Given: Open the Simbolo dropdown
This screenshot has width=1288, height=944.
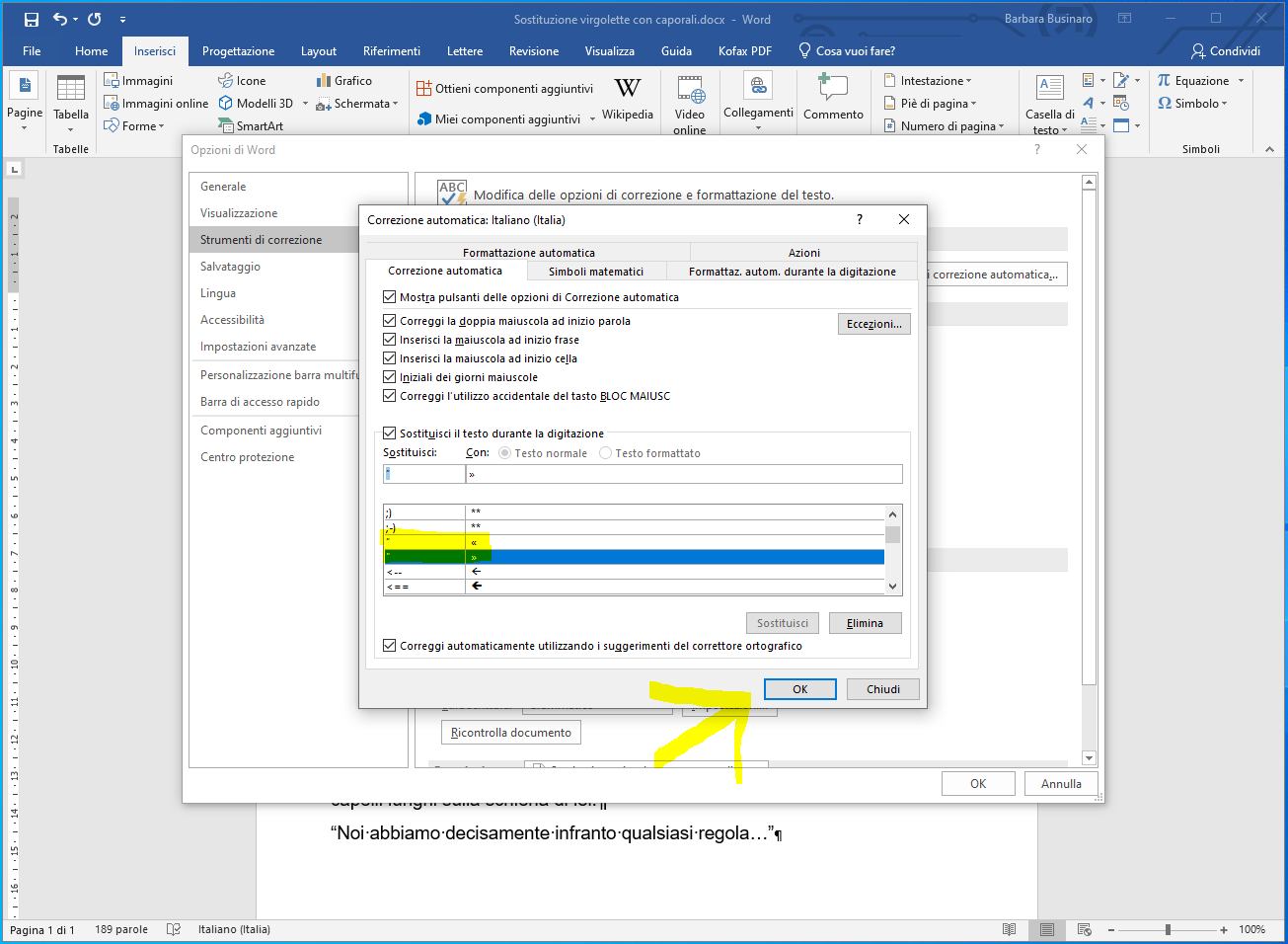Looking at the screenshot, I should click(x=1192, y=104).
